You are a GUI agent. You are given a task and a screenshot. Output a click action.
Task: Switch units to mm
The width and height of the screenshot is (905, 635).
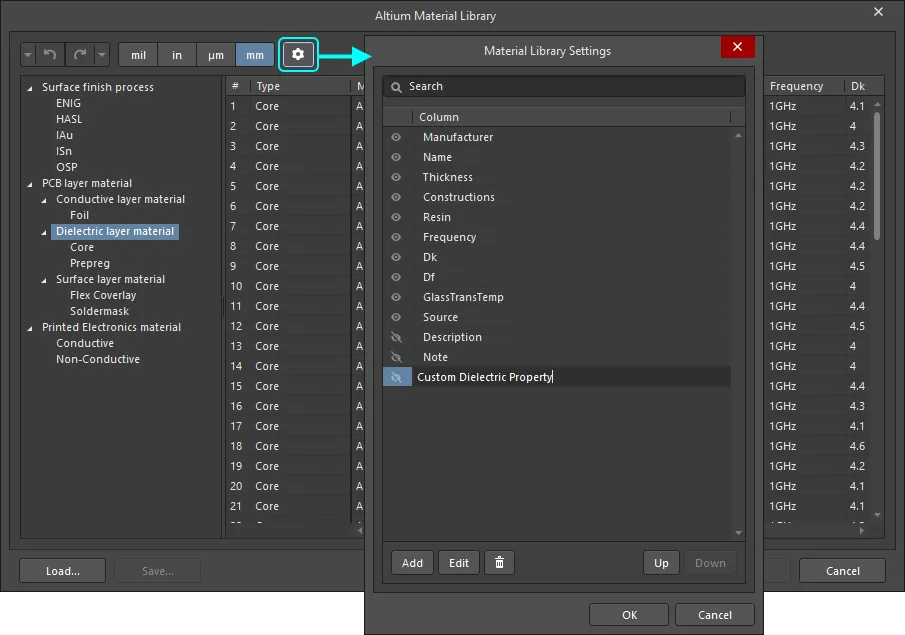(x=255, y=55)
